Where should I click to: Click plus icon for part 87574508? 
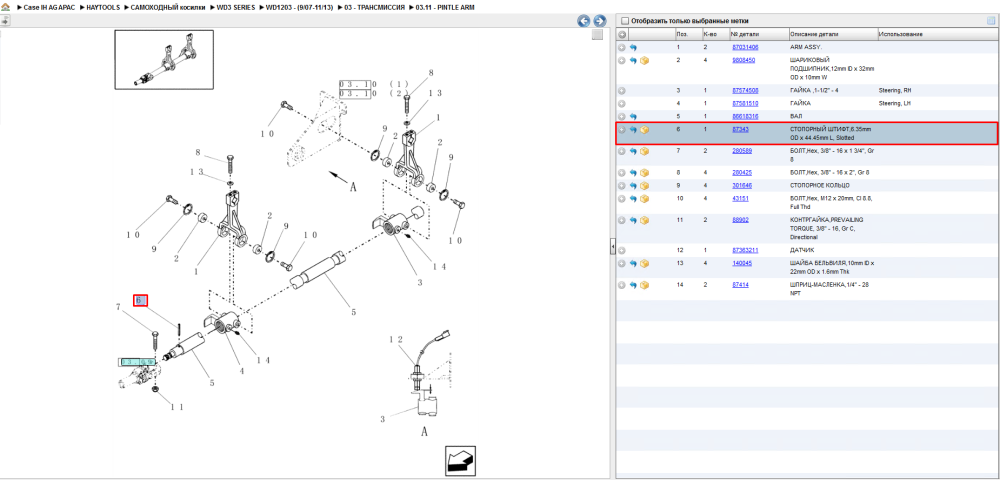point(622,91)
